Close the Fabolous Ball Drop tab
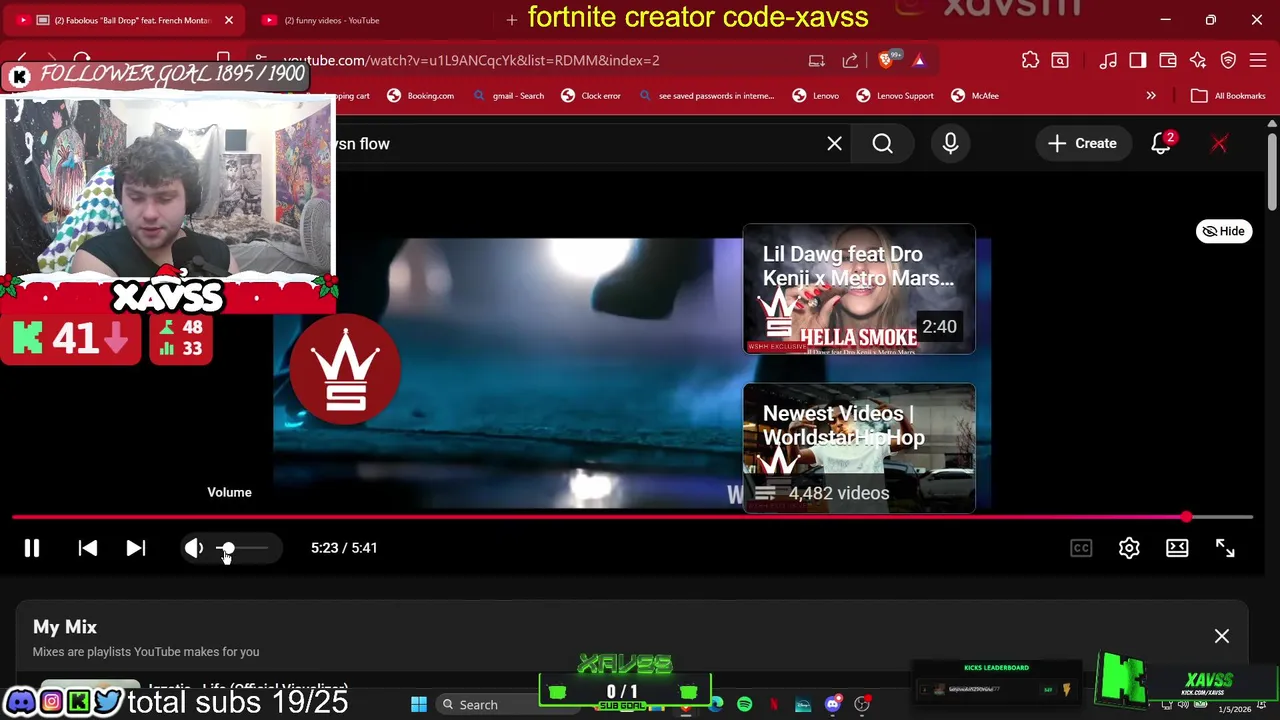Viewport: 1280px width, 720px height. pyautogui.click(x=228, y=20)
